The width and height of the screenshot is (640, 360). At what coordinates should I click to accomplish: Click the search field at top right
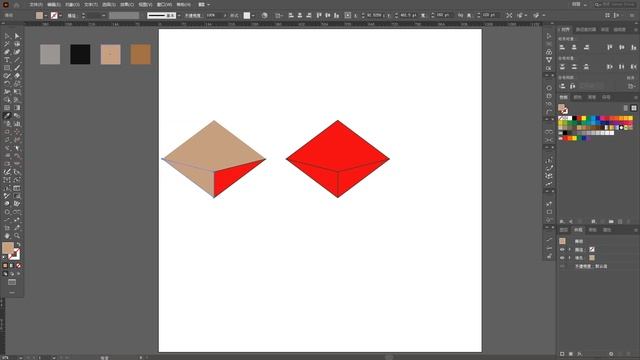[x=616, y=4]
